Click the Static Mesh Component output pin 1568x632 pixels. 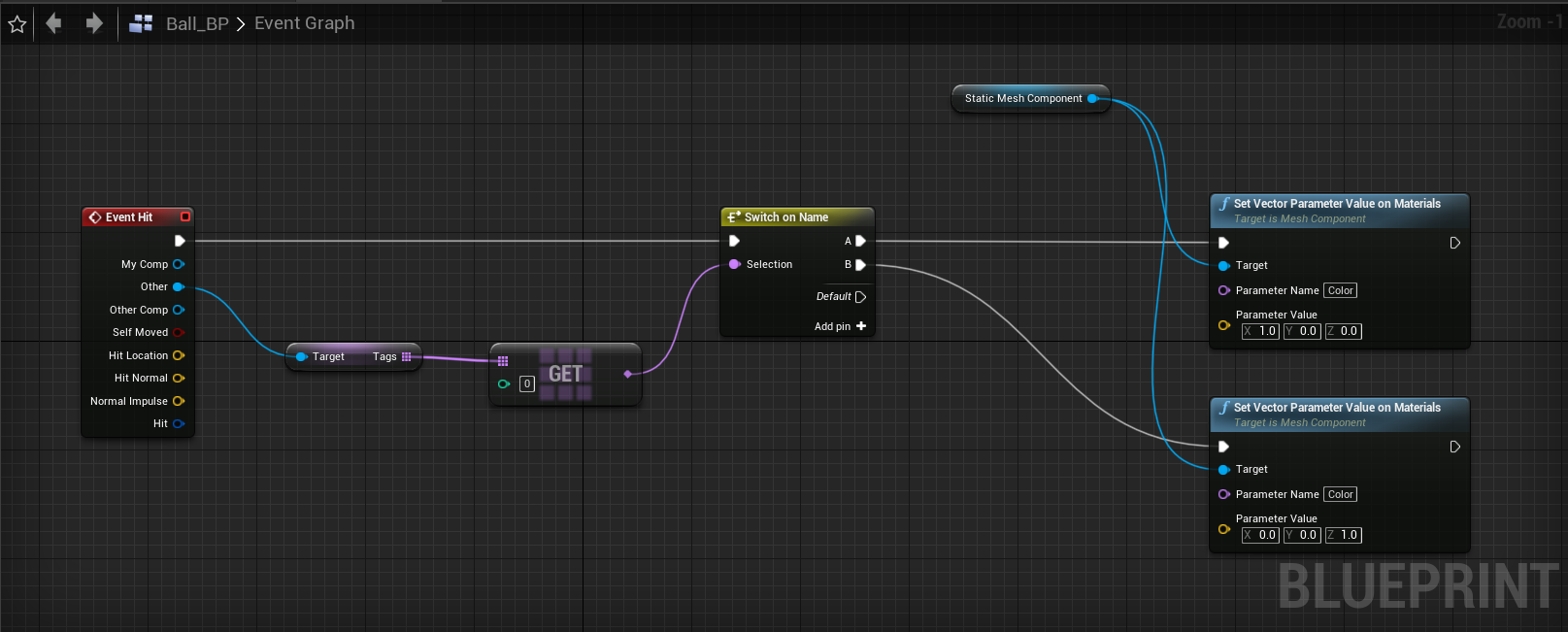pos(1092,98)
